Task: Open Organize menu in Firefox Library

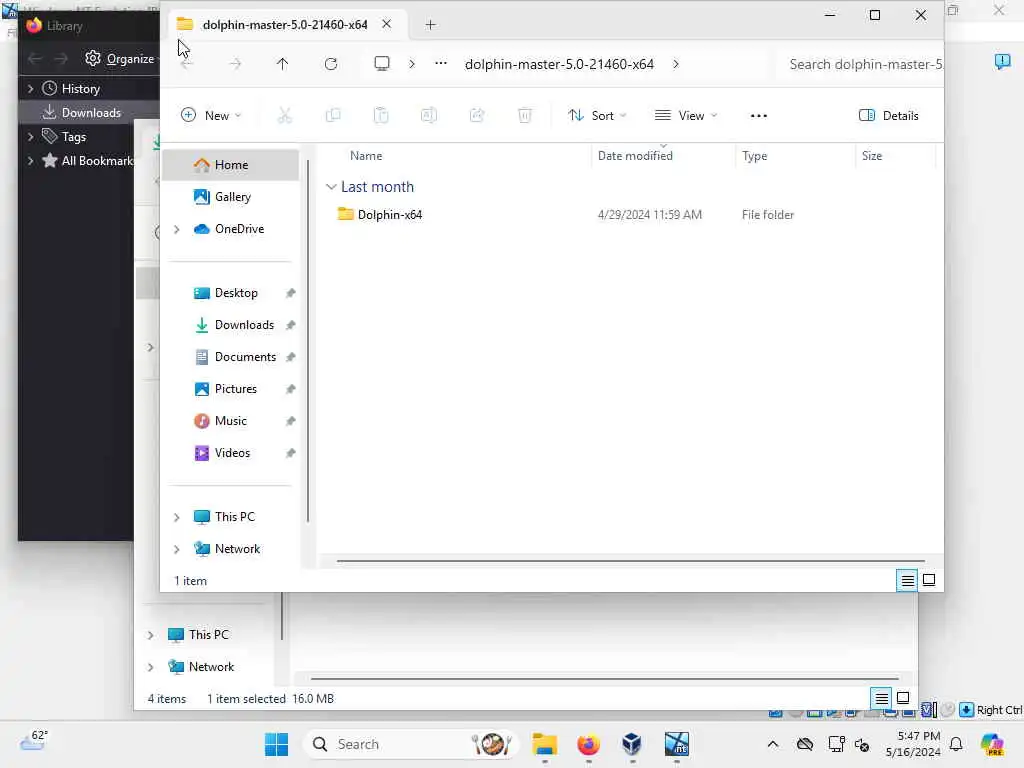Action: (121, 59)
